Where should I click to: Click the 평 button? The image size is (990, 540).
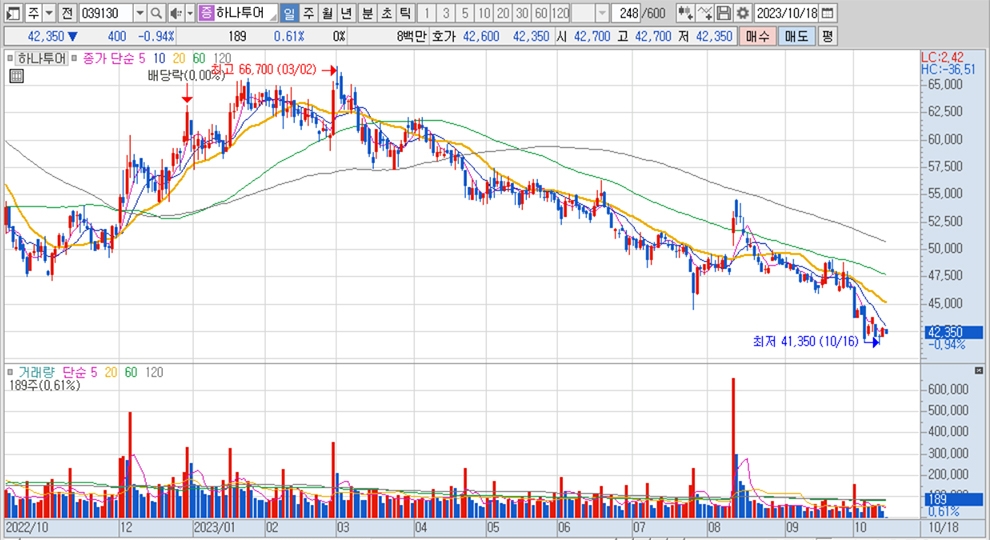tap(827, 37)
